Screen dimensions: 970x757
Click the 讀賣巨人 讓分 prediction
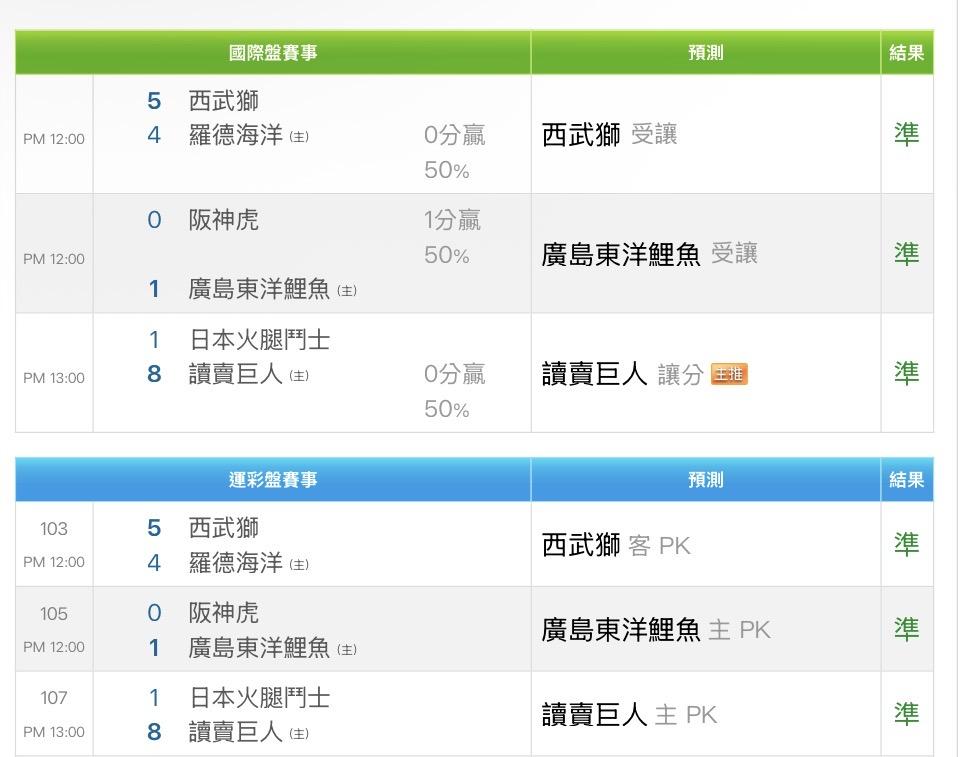point(622,375)
